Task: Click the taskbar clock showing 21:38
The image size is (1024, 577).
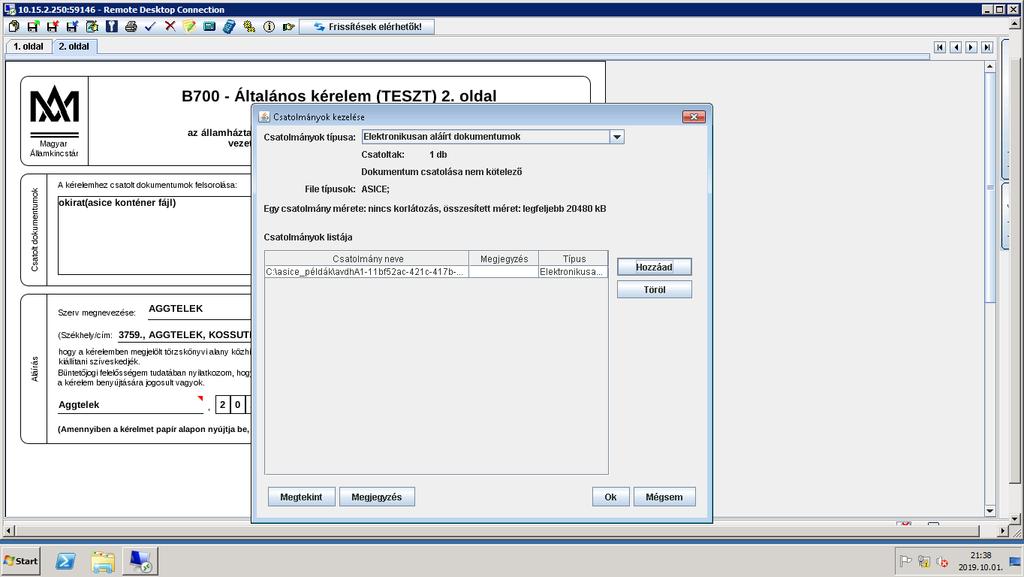Action: 980,561
